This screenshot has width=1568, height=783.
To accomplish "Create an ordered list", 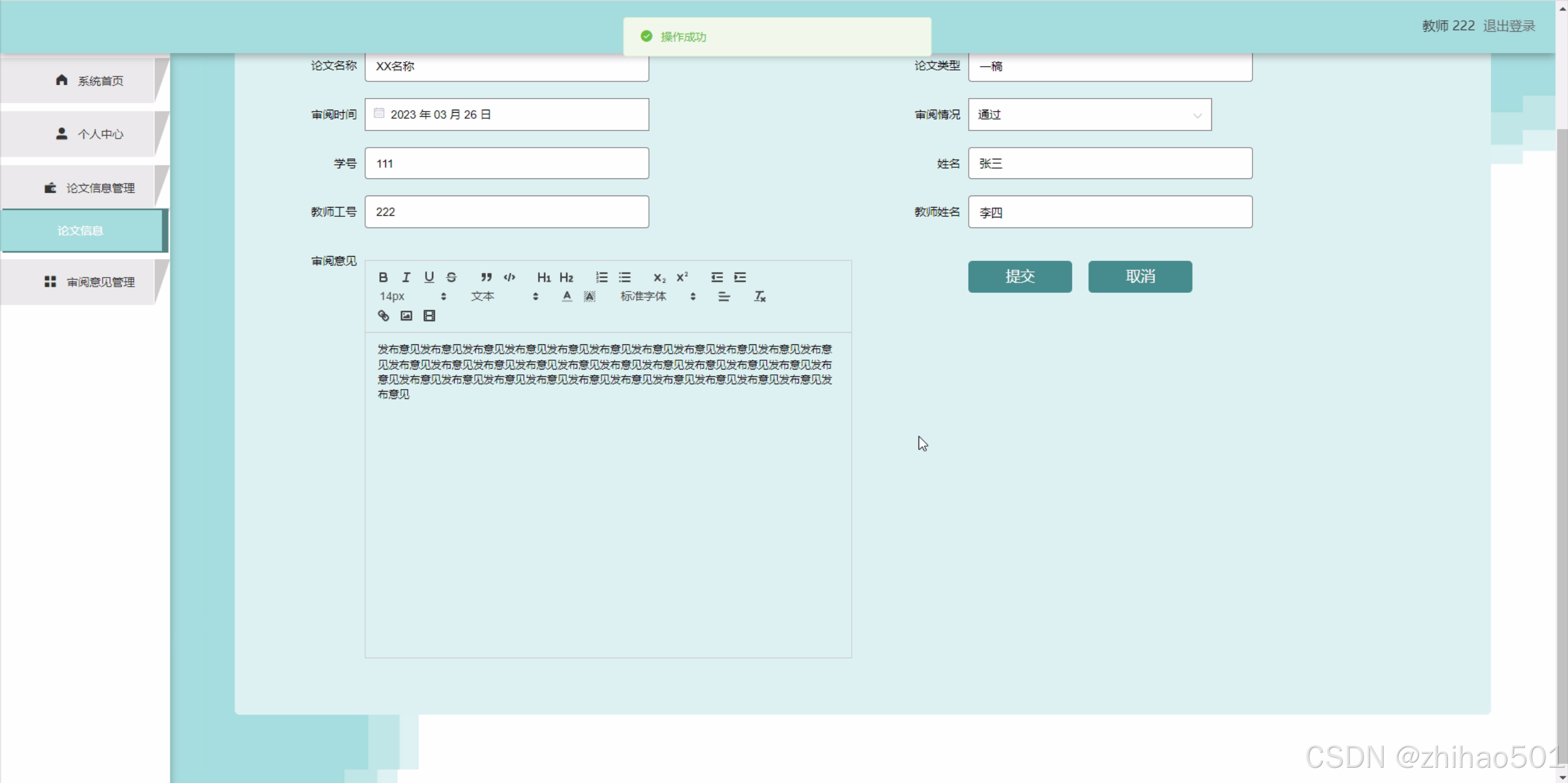I will tap(602, 278).
